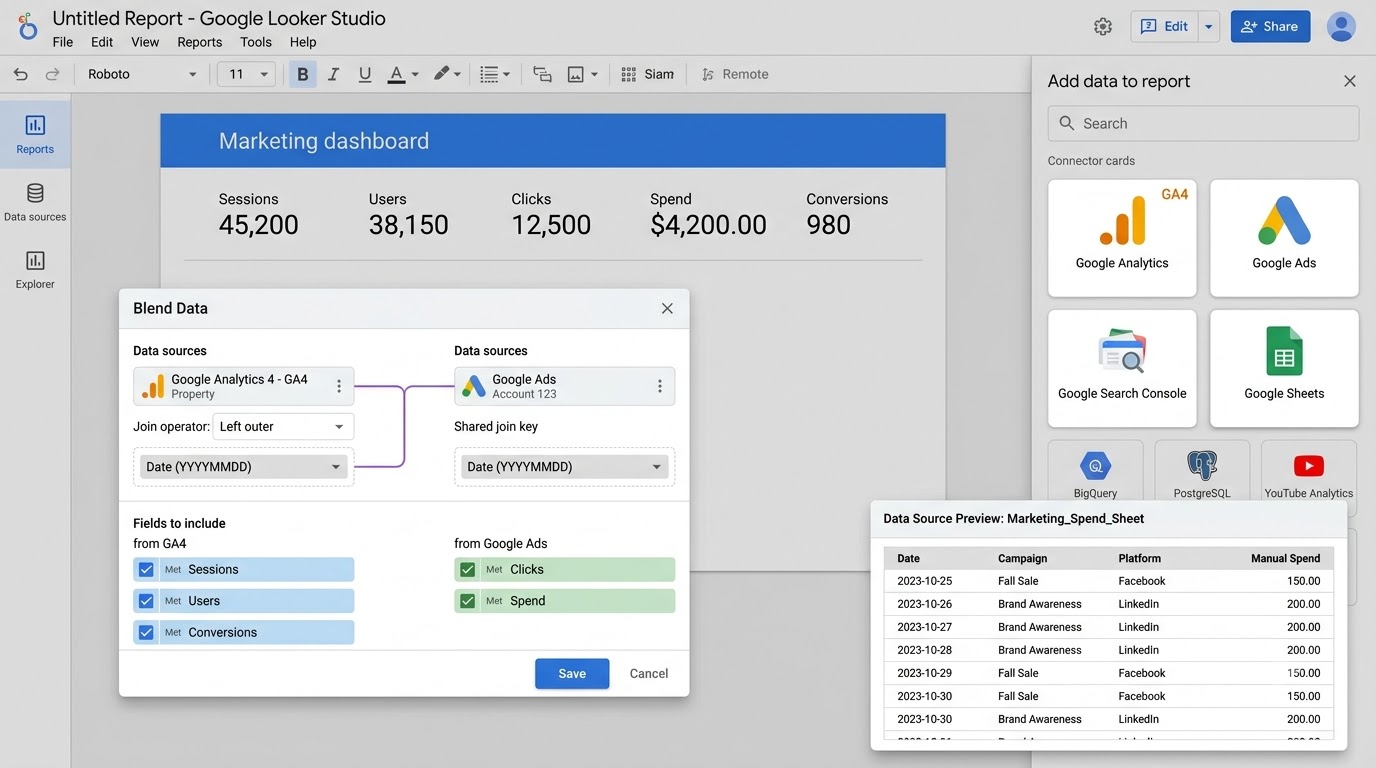This screenshot has width=1376, height=768.
Task: Select the PostgreSQL connector
Action: click(1202, 473)
